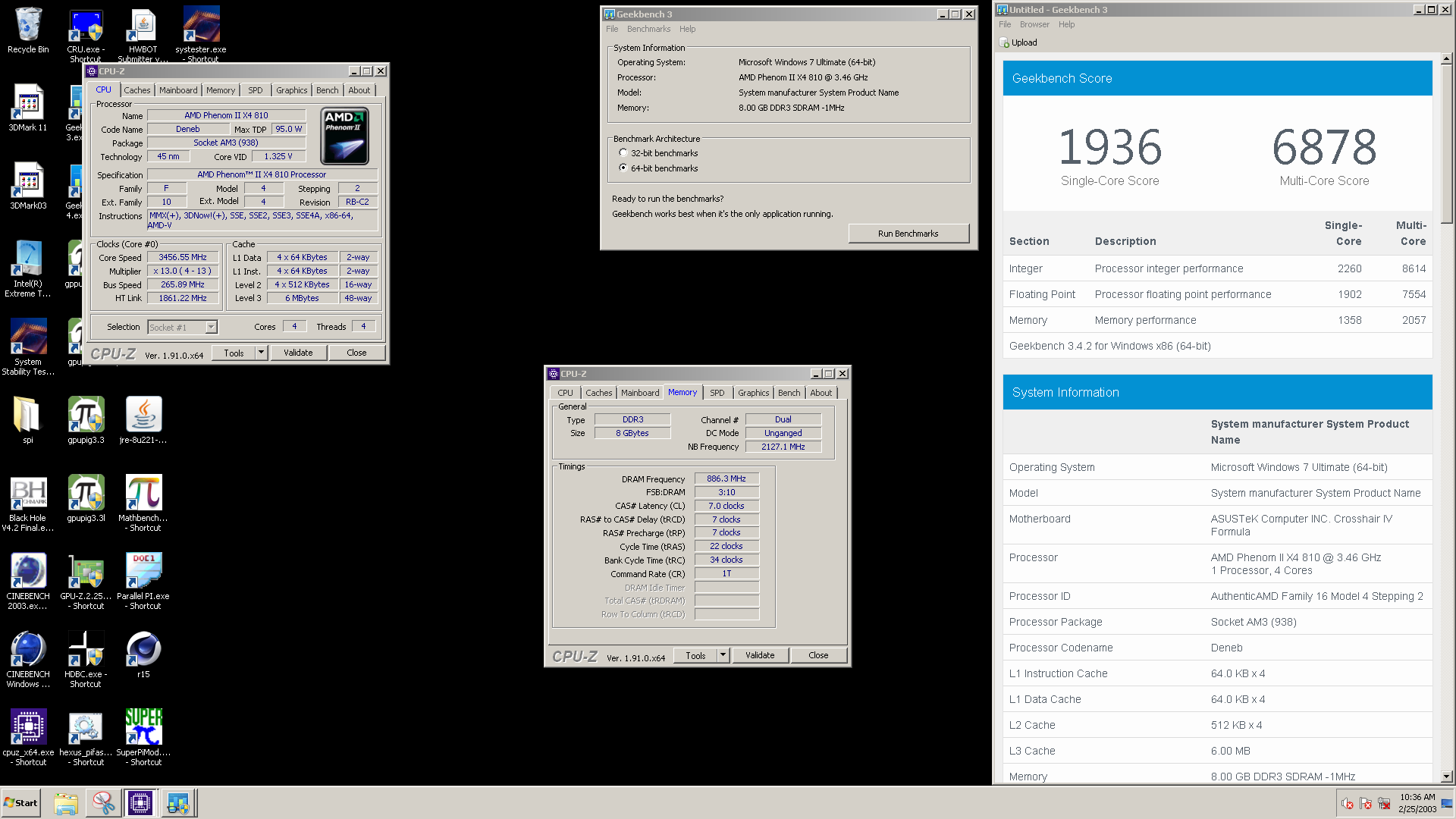Launch the HDBC.exe shortcut icon
Viewport: 1456px width, 819px height.
(86, 659)
